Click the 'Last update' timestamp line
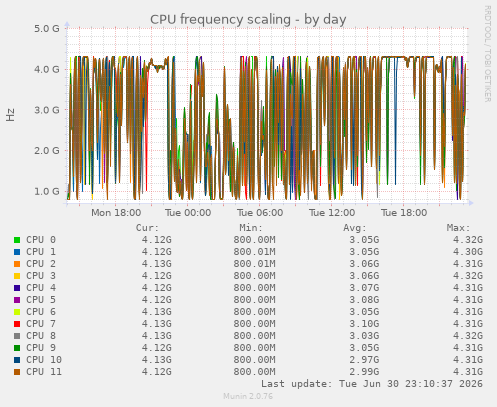 click(x=372, y=384)
